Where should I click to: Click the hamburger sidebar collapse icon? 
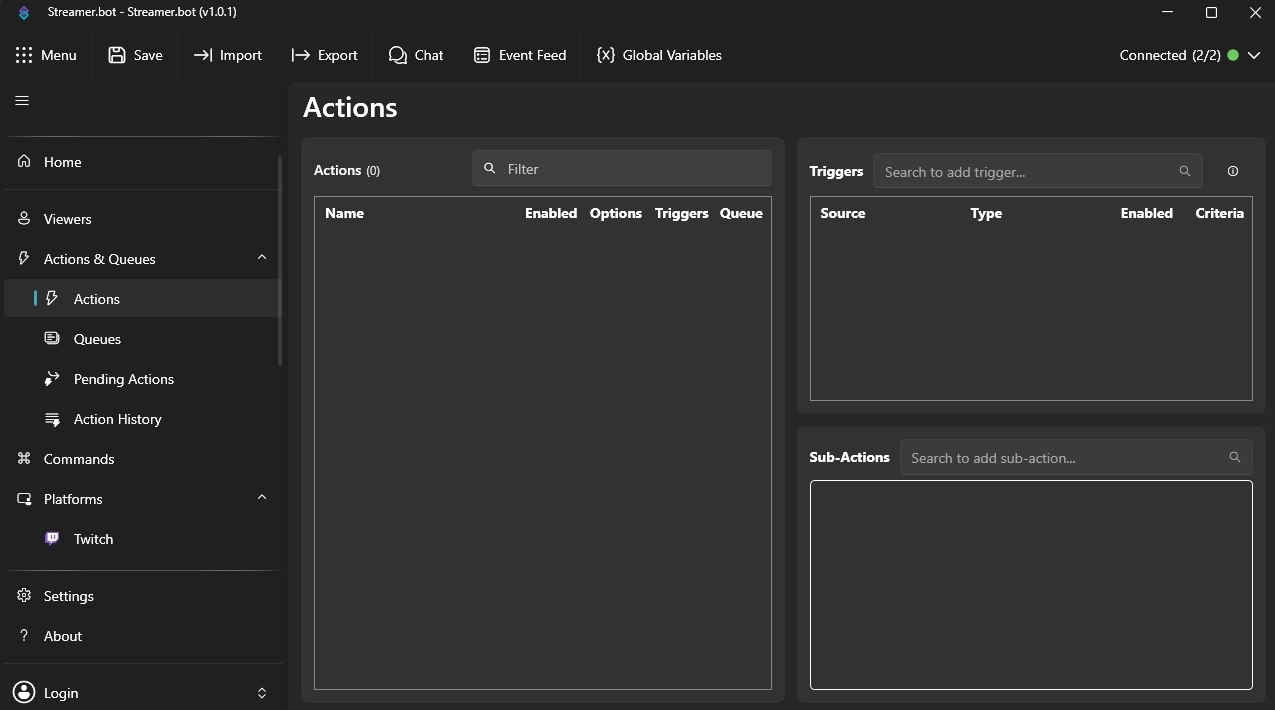pyautogui.click(x=22, y=100)
